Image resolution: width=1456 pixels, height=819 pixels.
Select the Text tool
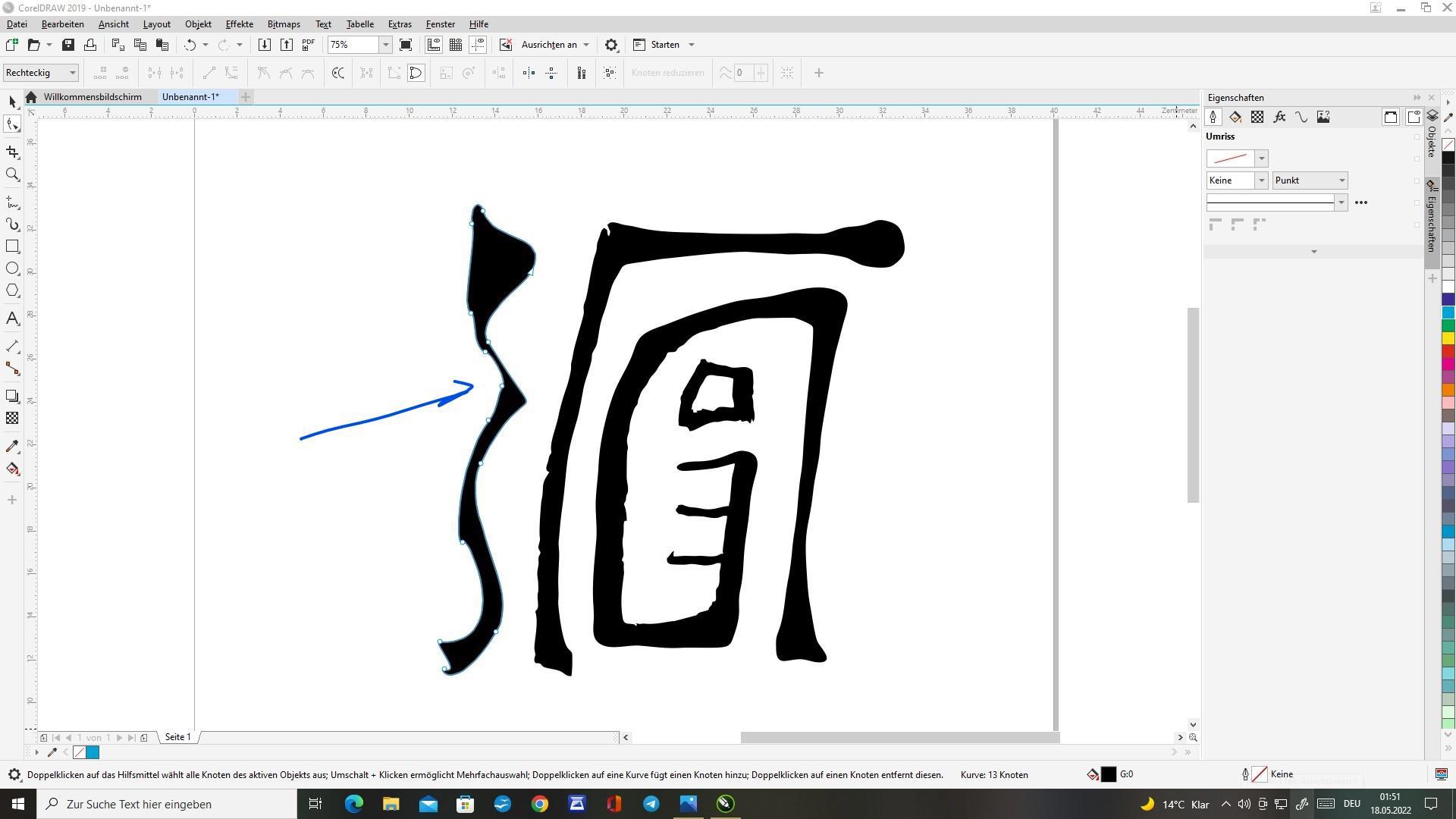12,318
